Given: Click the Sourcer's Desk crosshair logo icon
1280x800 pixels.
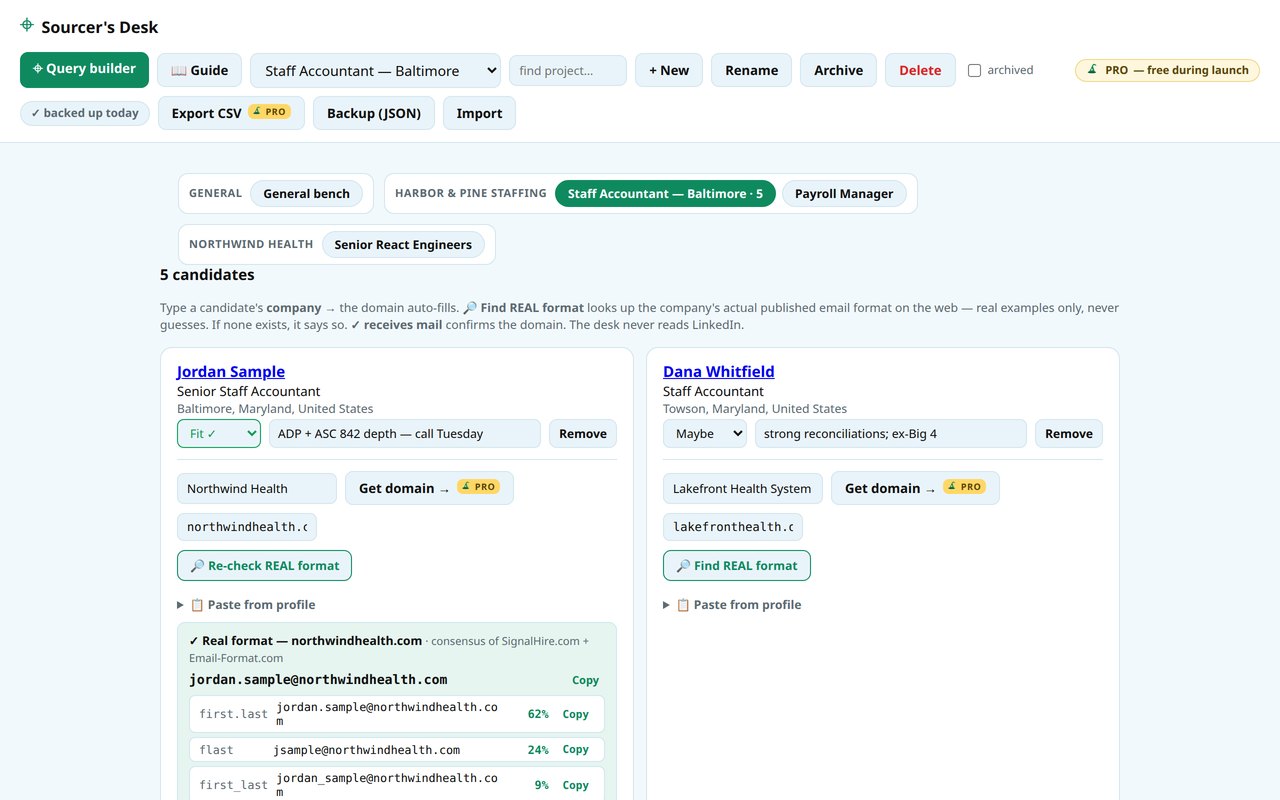Looking at the screenshot, I should [27, 25].
